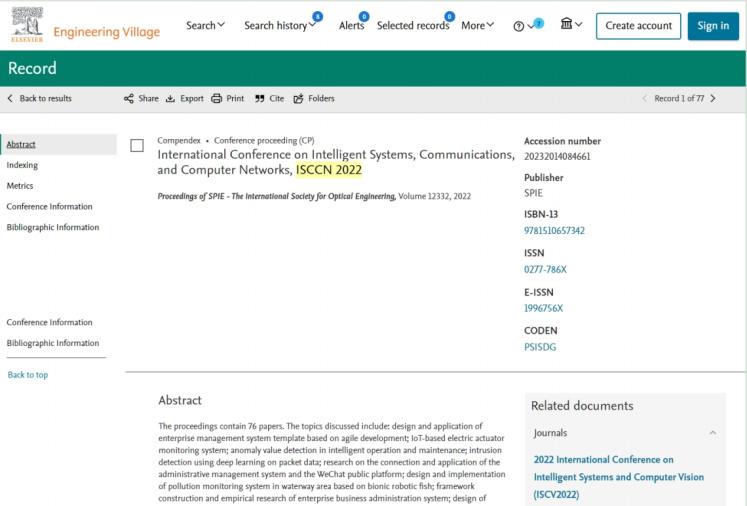This screenshot has width=747, height=506.
Task: Click the Create account button
Action: pos(638,25)
